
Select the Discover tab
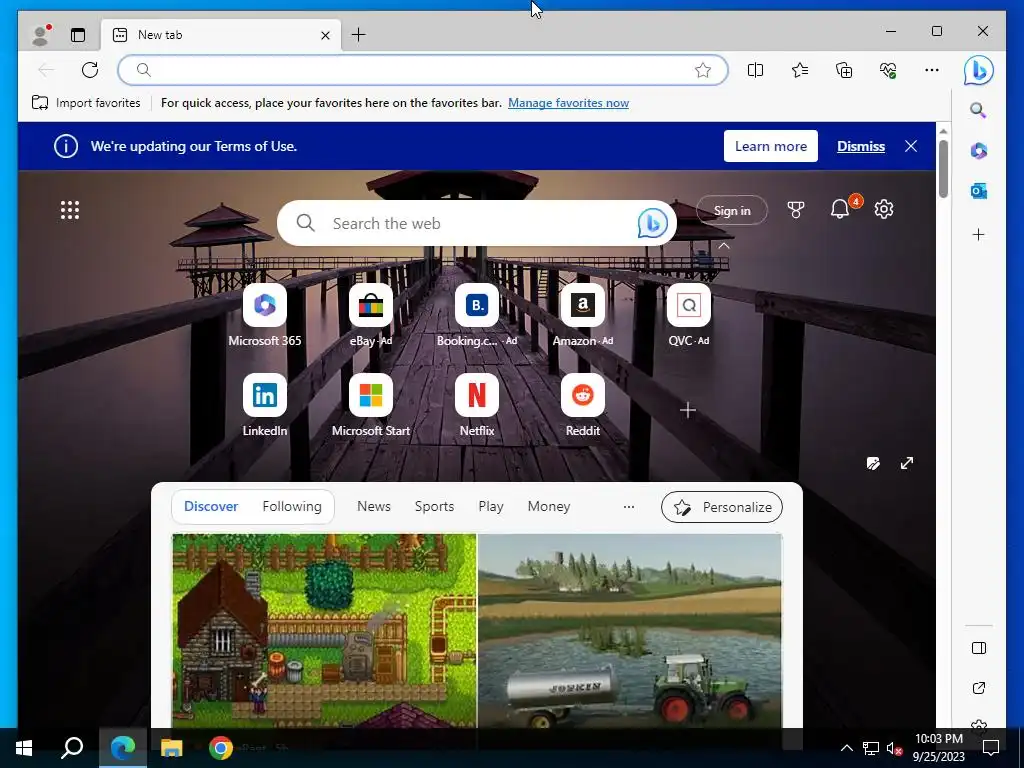(x=211, y=507)
